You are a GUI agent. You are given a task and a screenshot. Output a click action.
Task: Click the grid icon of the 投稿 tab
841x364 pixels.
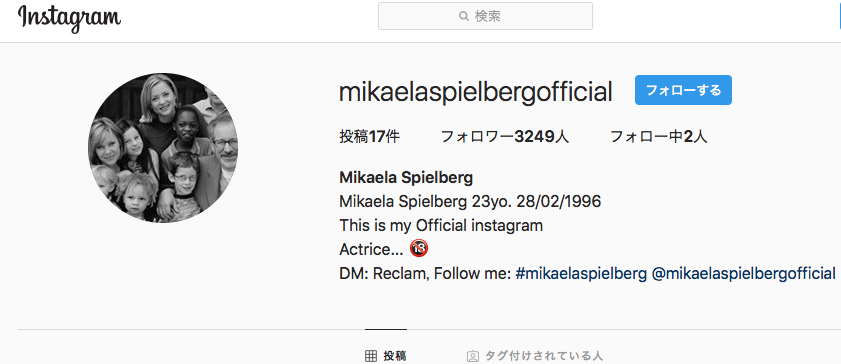coord(371,355)
